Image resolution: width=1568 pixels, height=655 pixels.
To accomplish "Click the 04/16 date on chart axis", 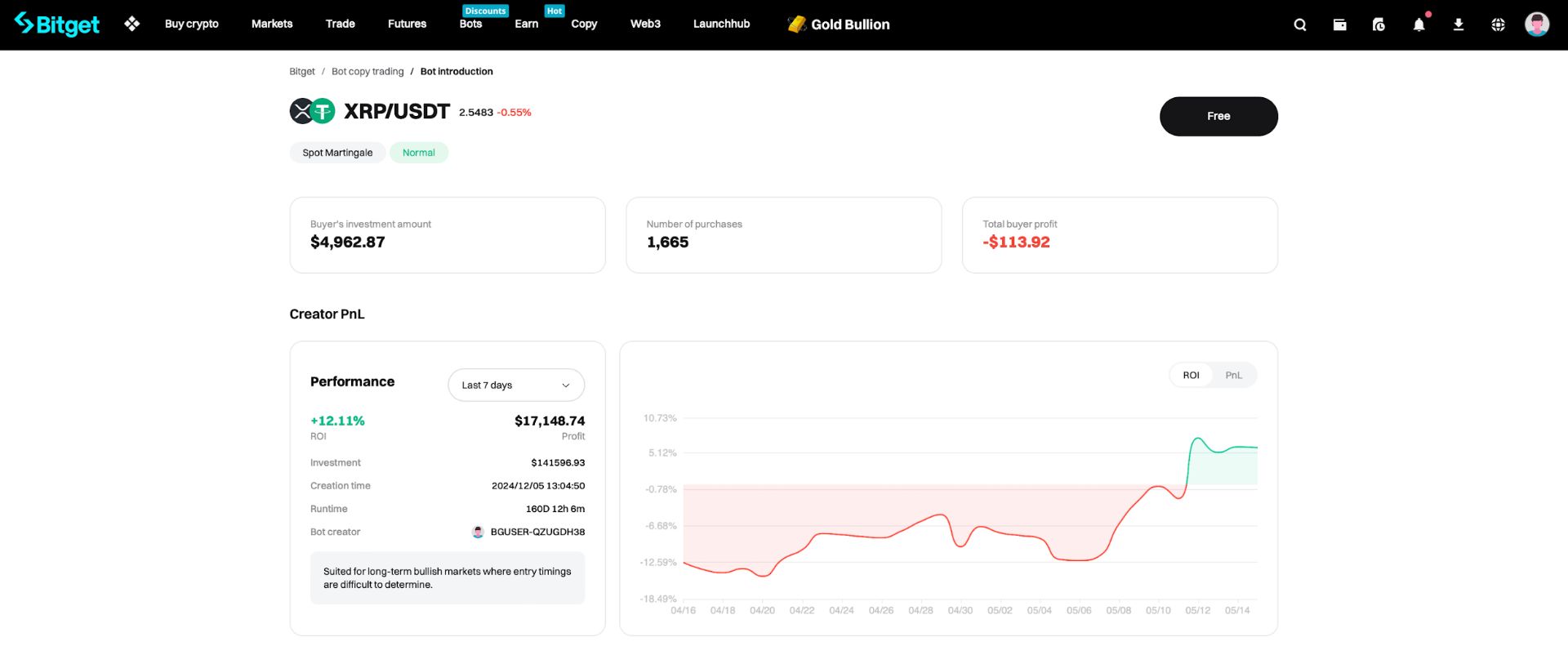I will pos(684,611).
